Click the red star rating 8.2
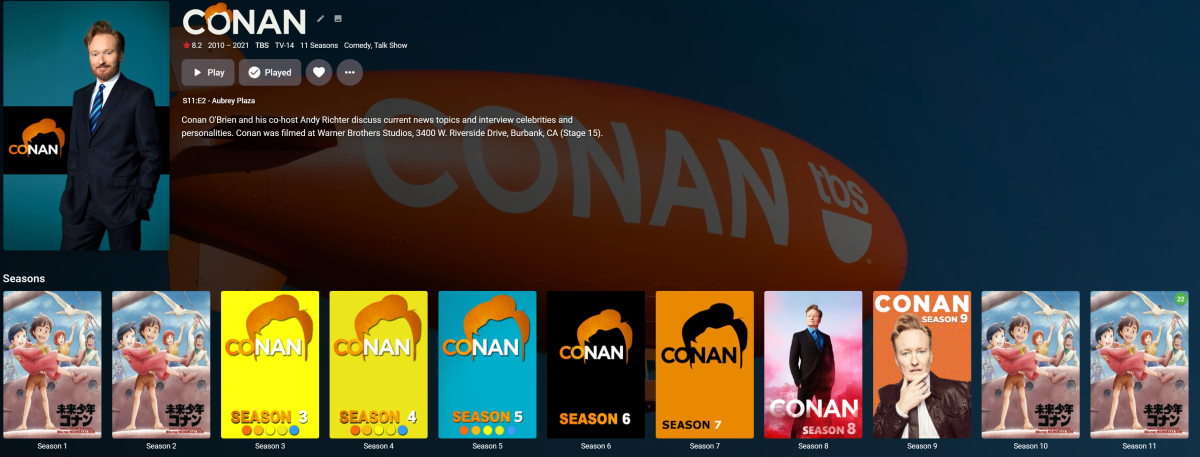Image resolution: width=1200 pixels, height=457 pixels. (x=192, y=45)
